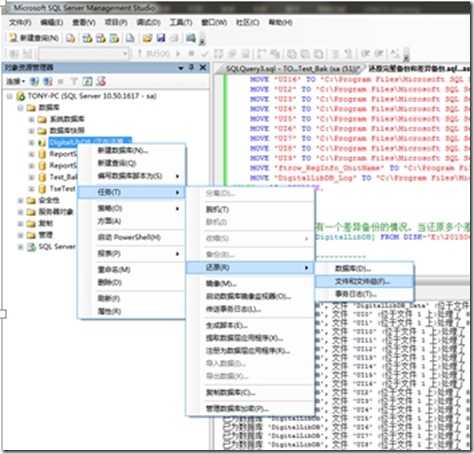Expand the 数据库快照 folder
474x454 pixels.
pyautogui.click(x=31, y=131)
